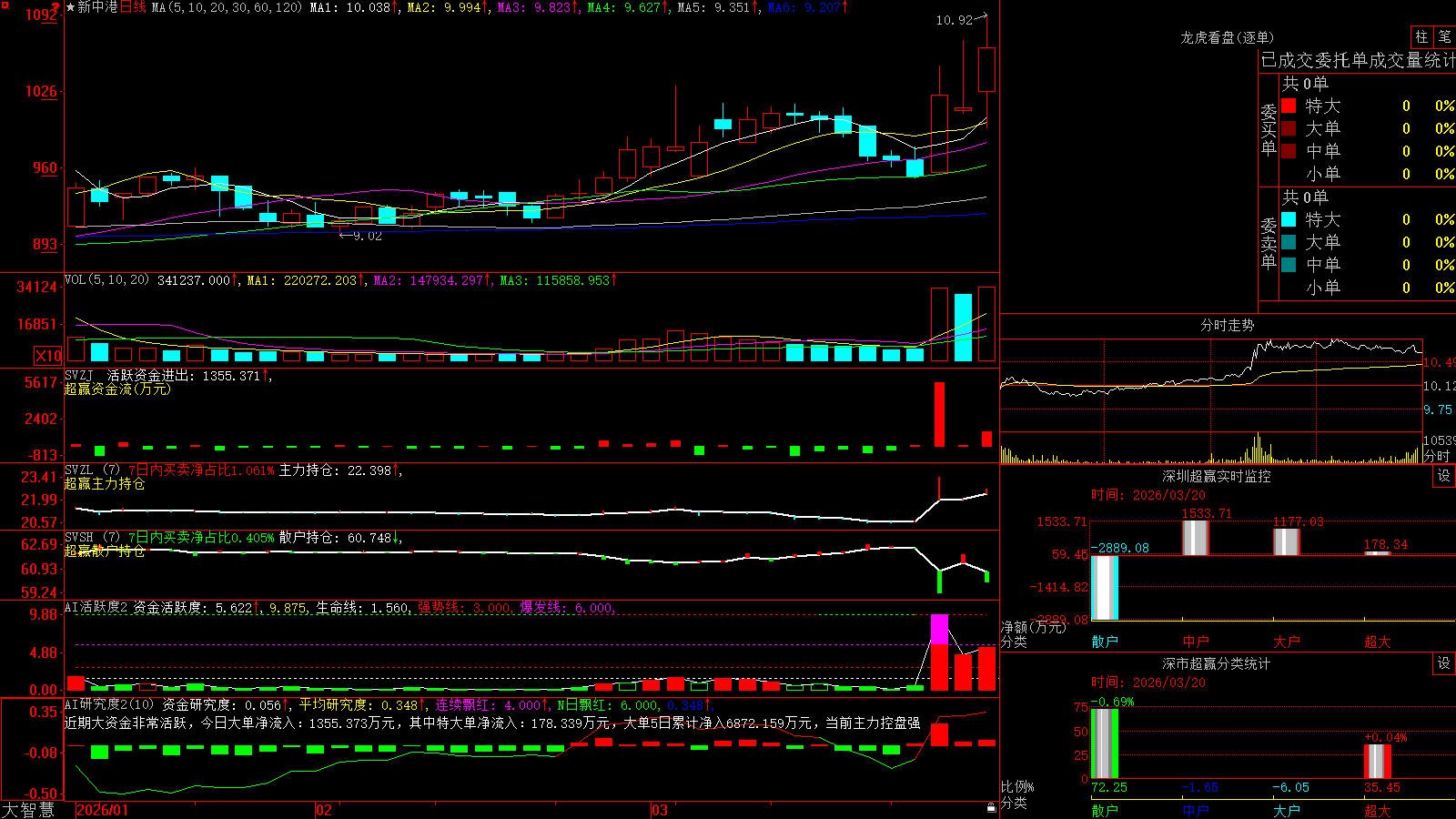Jump to the 2026/01 date marker
This screenshot has width=1456, height=819.
pos(102,810)
